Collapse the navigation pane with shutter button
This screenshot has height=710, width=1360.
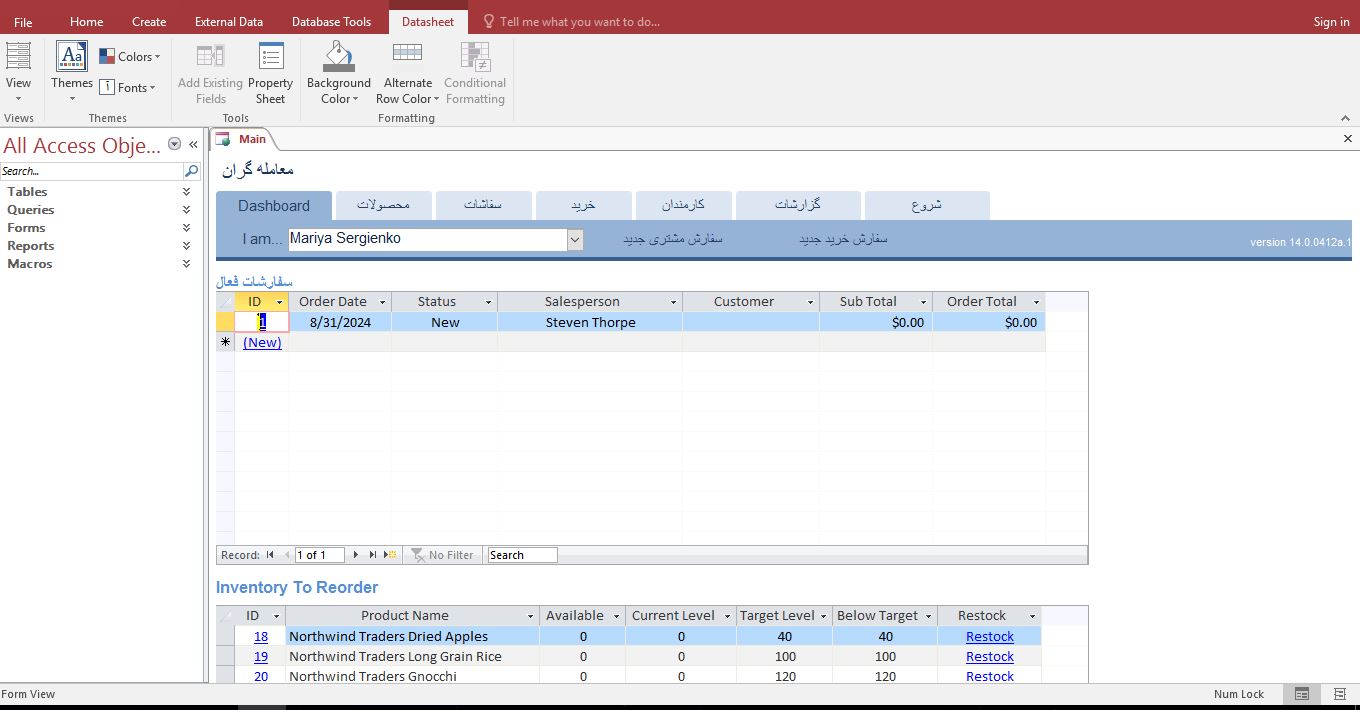tap(193, 145)
